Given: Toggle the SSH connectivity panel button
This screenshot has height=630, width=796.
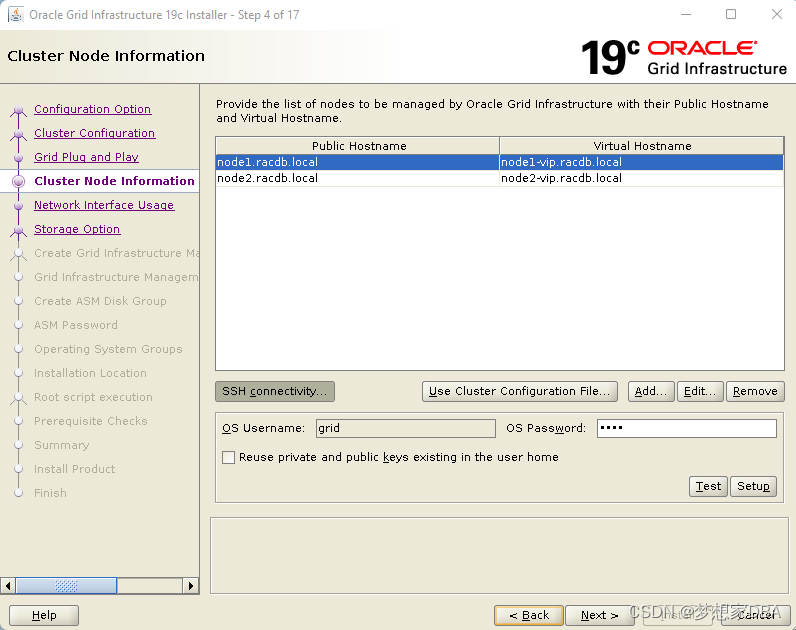Looking at the screenshot, I should pos(275,391).
